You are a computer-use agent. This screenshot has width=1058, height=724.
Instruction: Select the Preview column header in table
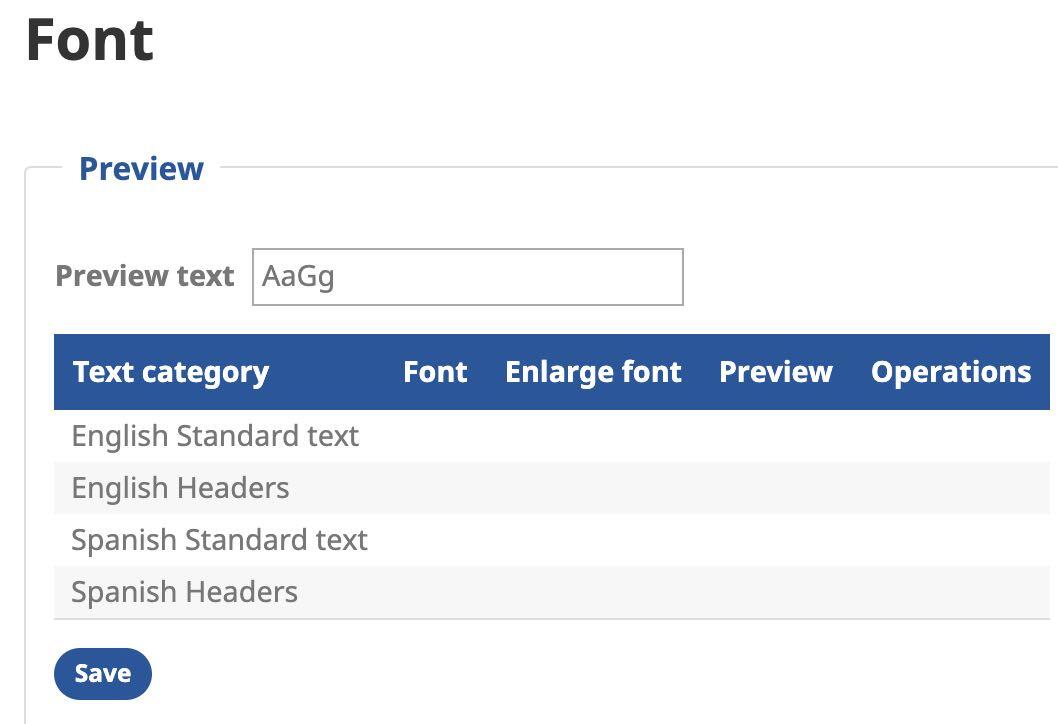coord(775,372)
